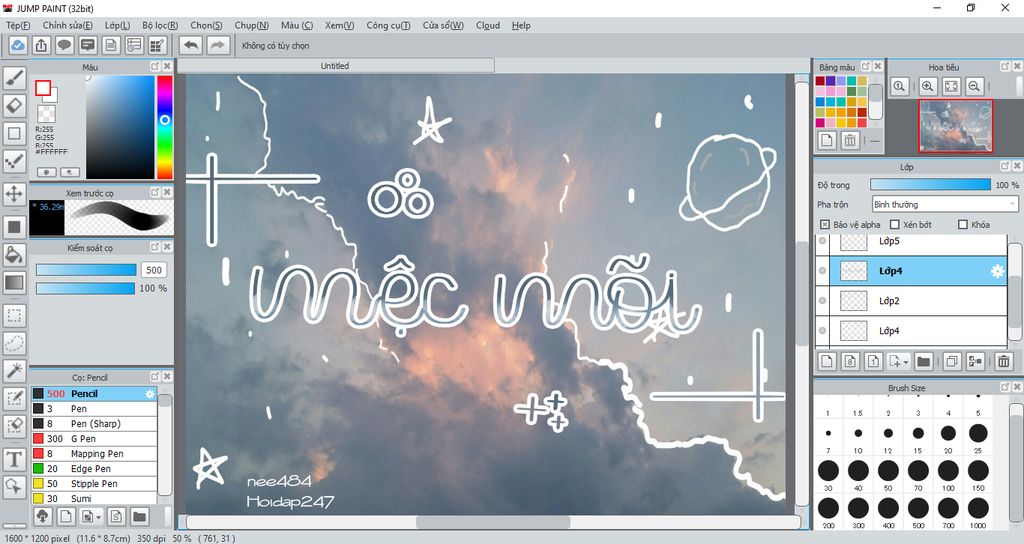Click the hue rainbow slider
This screenshot has width=1024, height=544.
(x=165, y=127)
